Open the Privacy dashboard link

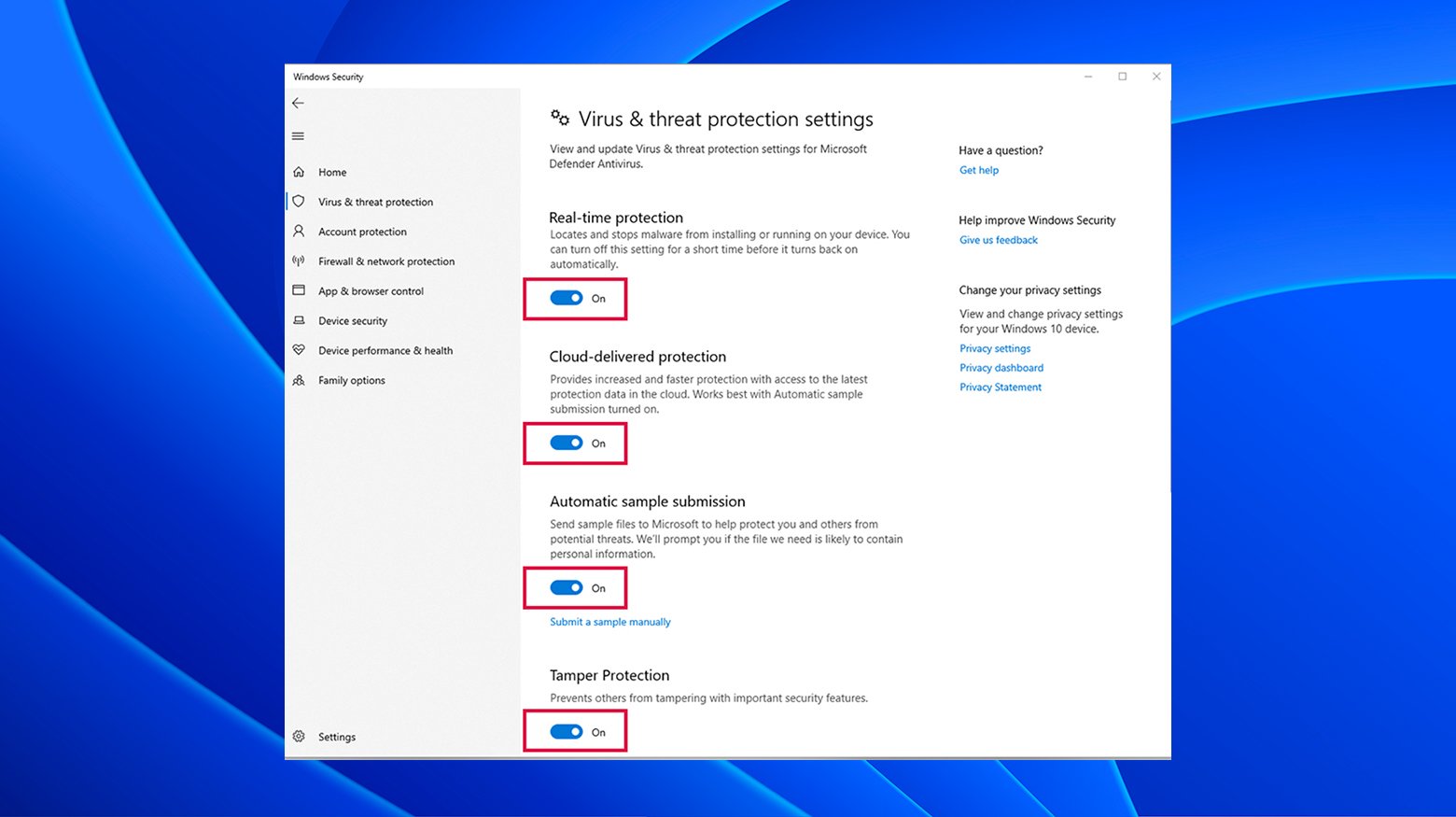click(x=1001, y=368)
